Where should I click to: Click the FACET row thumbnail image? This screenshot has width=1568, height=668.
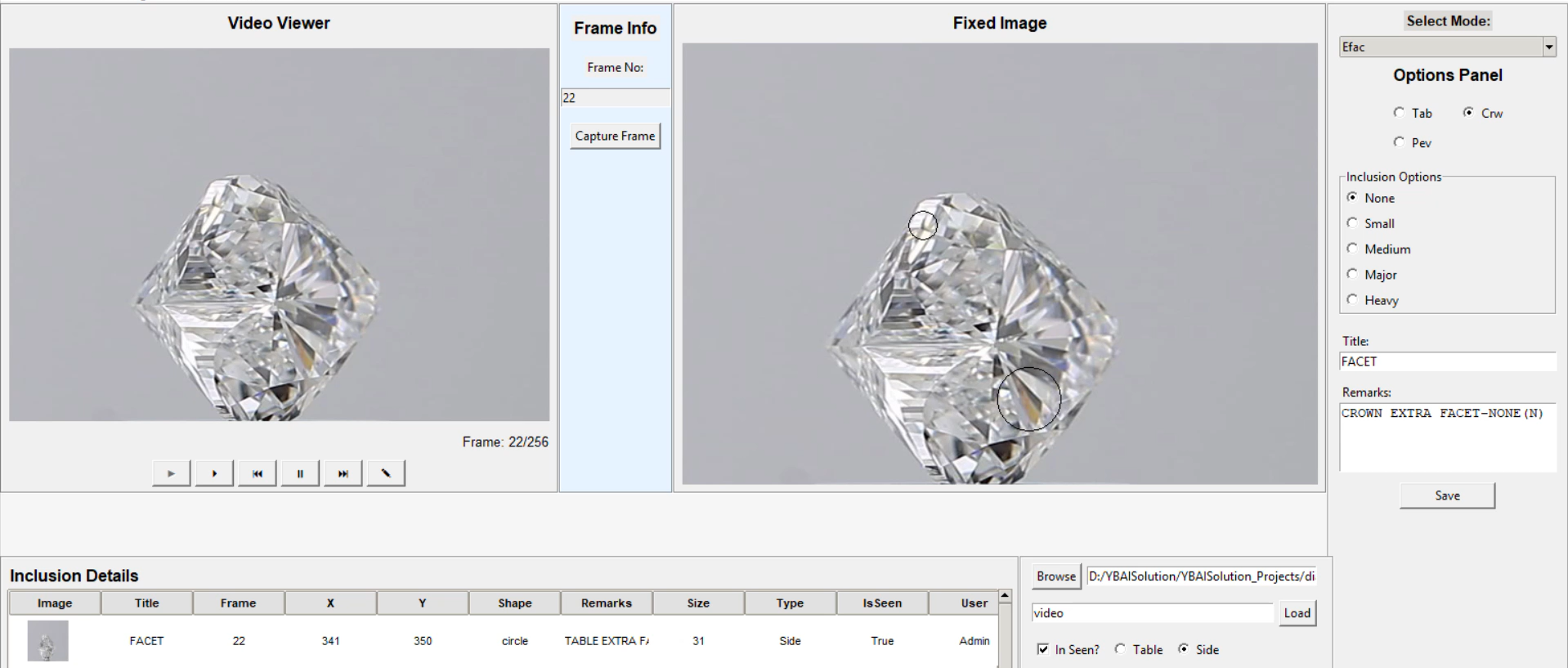point(47,641)
